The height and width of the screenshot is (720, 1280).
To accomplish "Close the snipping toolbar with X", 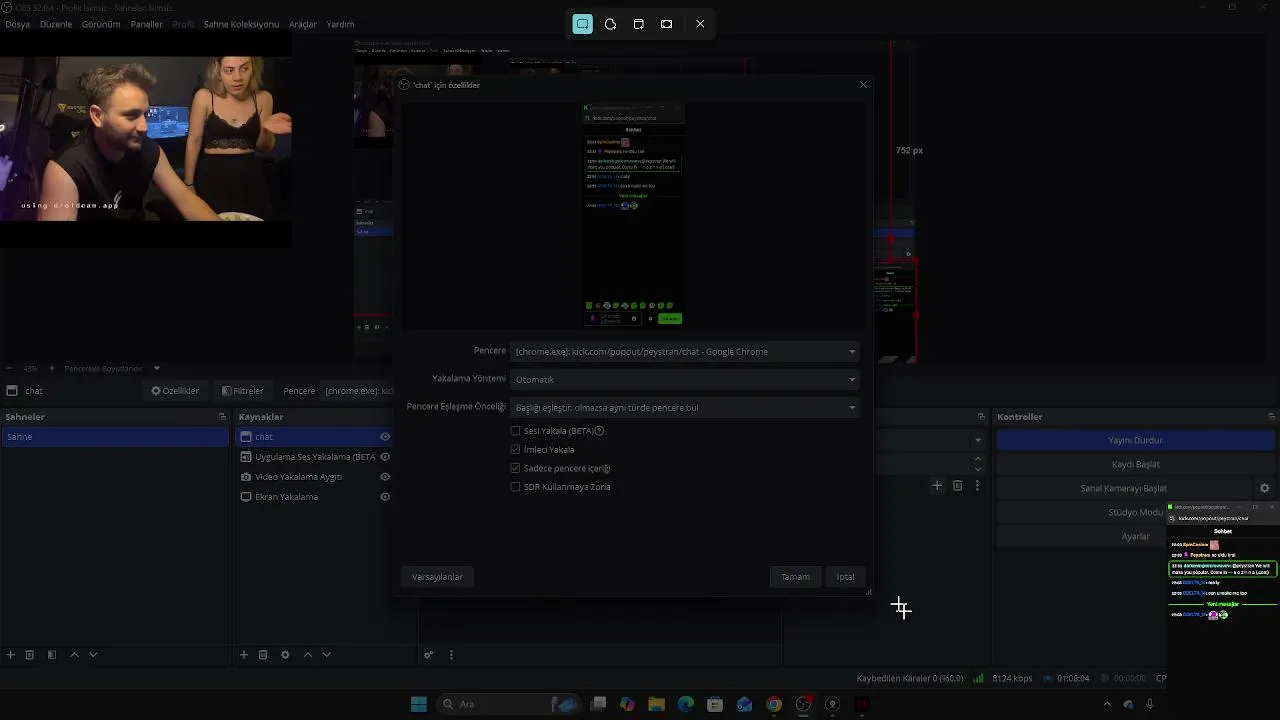I will pyautogui.click(x=700, y=24).
